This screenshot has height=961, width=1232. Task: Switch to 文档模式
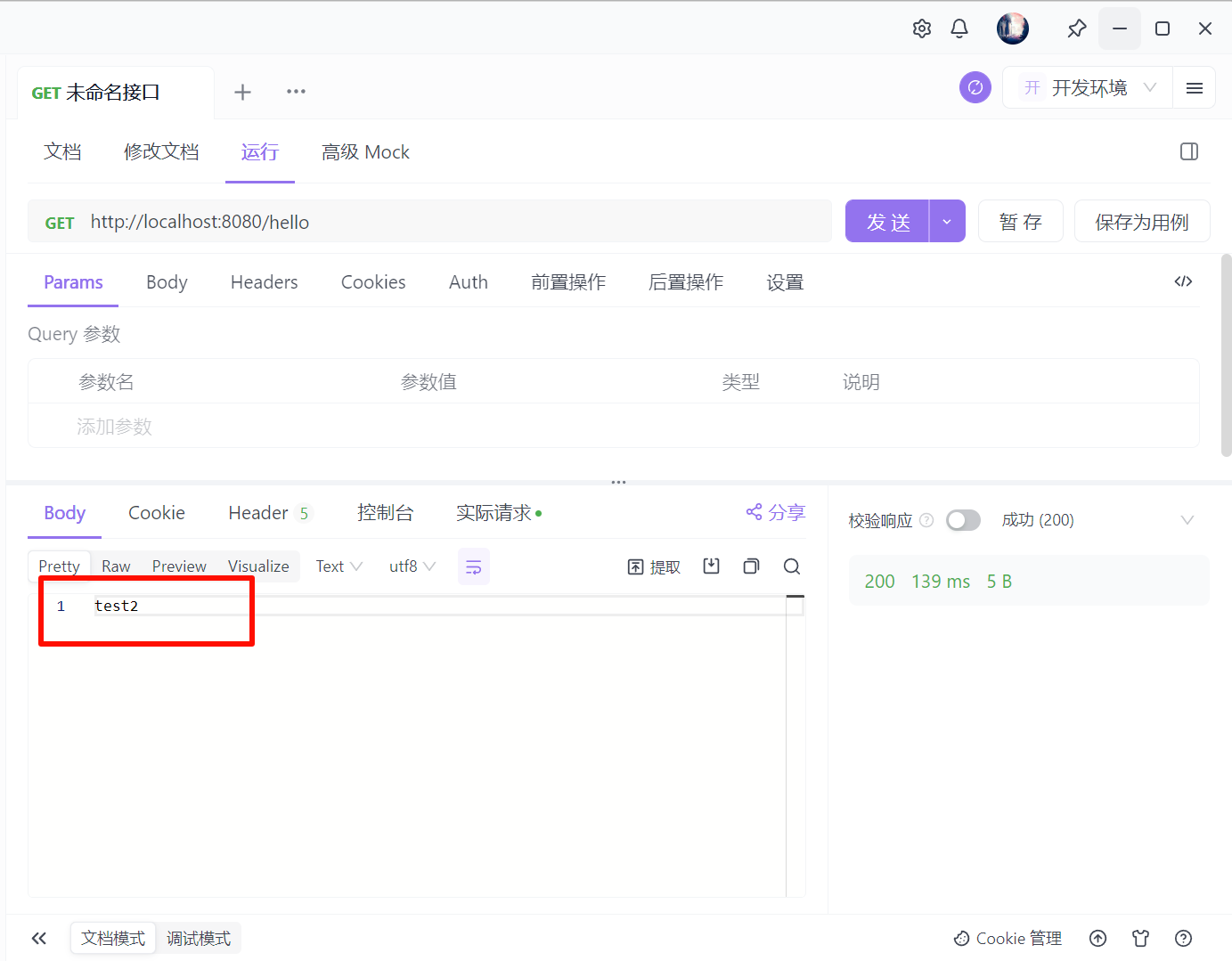click(x=113, y=938)
